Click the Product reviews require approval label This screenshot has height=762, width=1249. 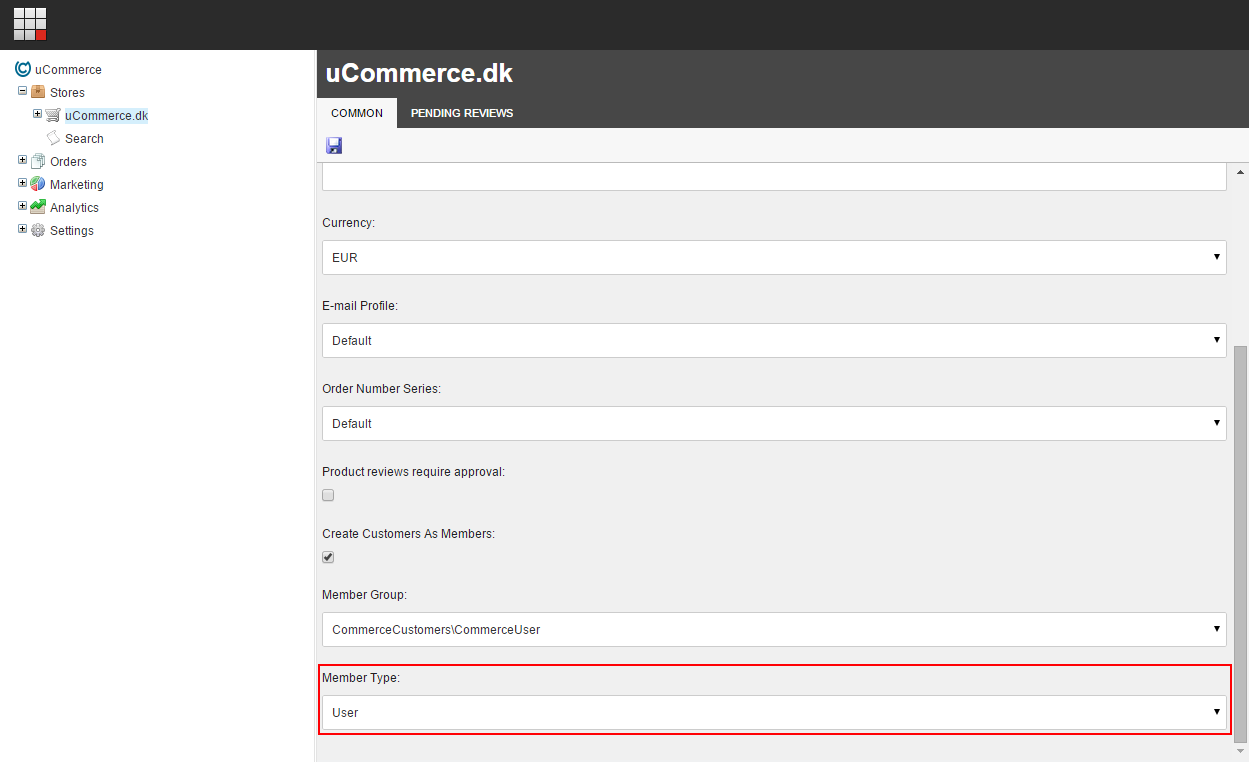[413, 471]
